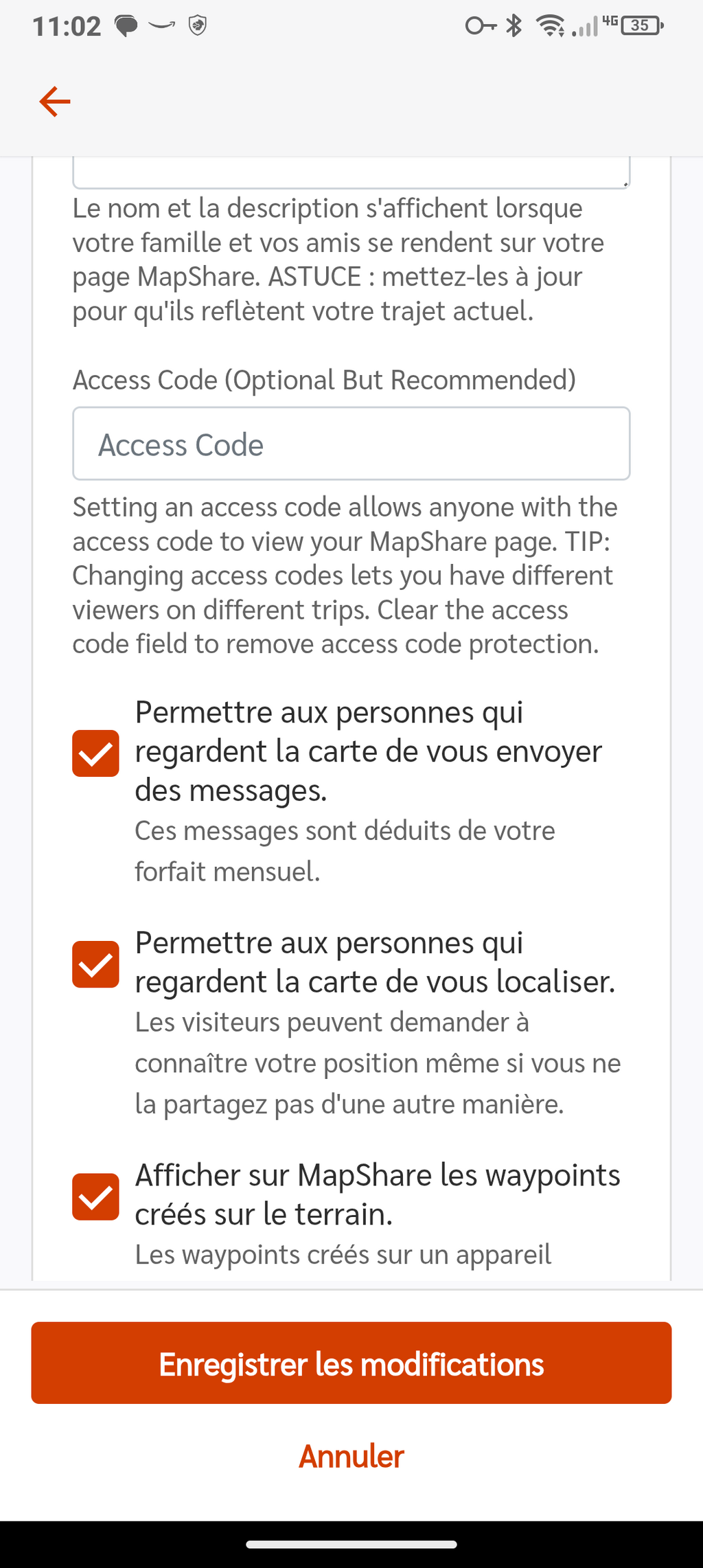Click the description text area above the hint
The image size is (703, 1568).
coord(351,172)
